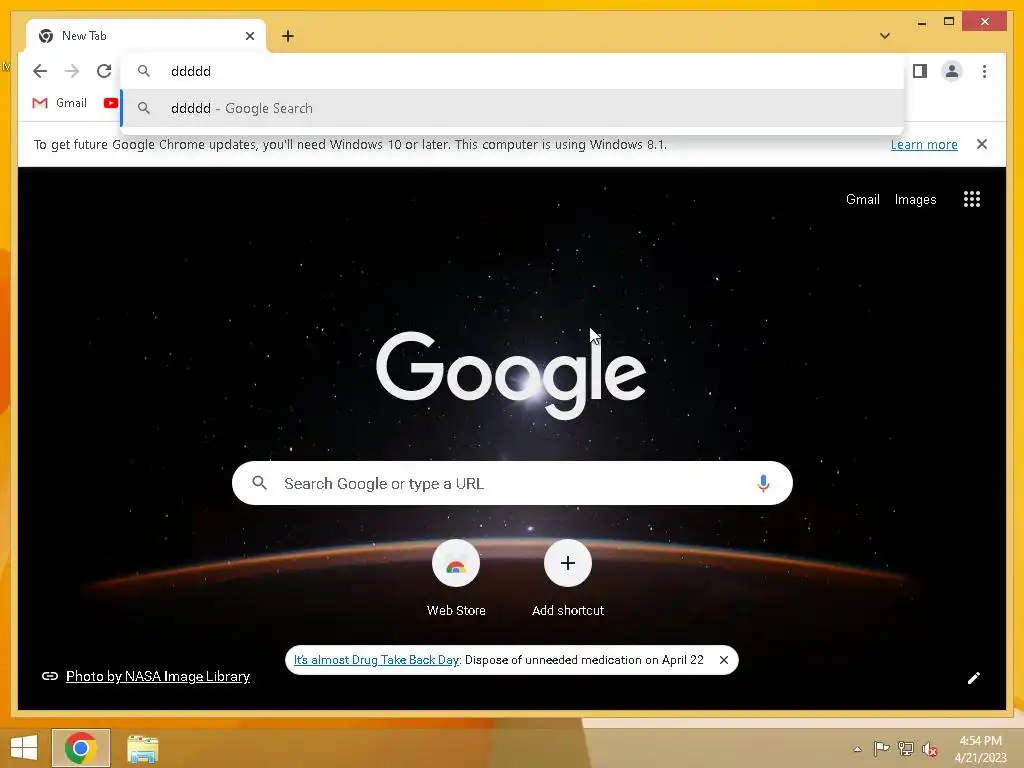Open the Google apps grid

972,199
